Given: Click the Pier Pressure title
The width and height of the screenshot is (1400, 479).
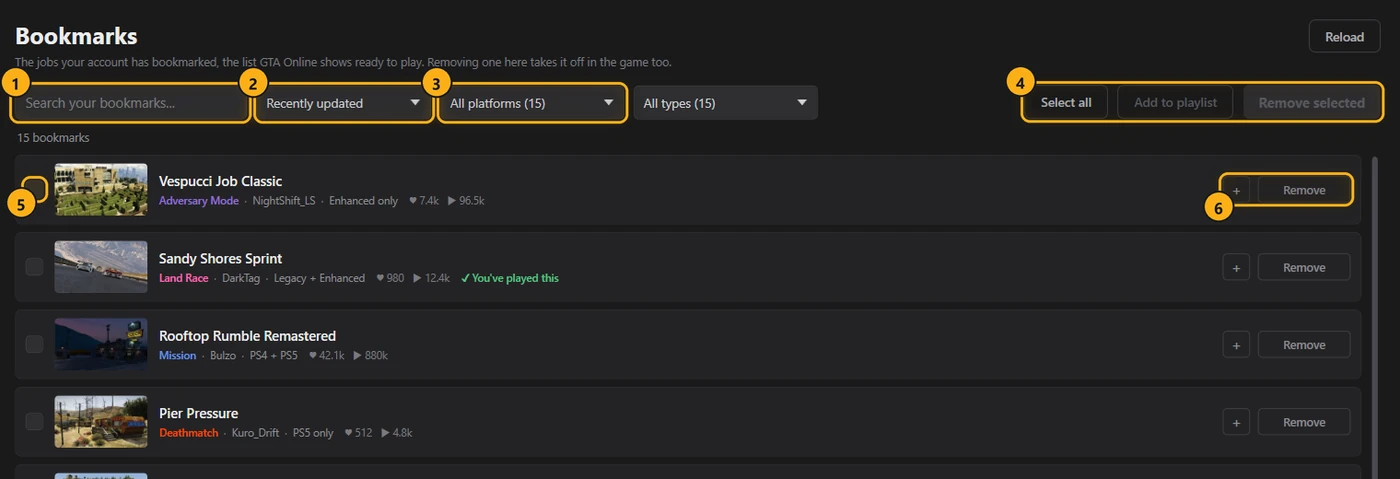Looking at the screenshot, I should [x=198, y=412].
